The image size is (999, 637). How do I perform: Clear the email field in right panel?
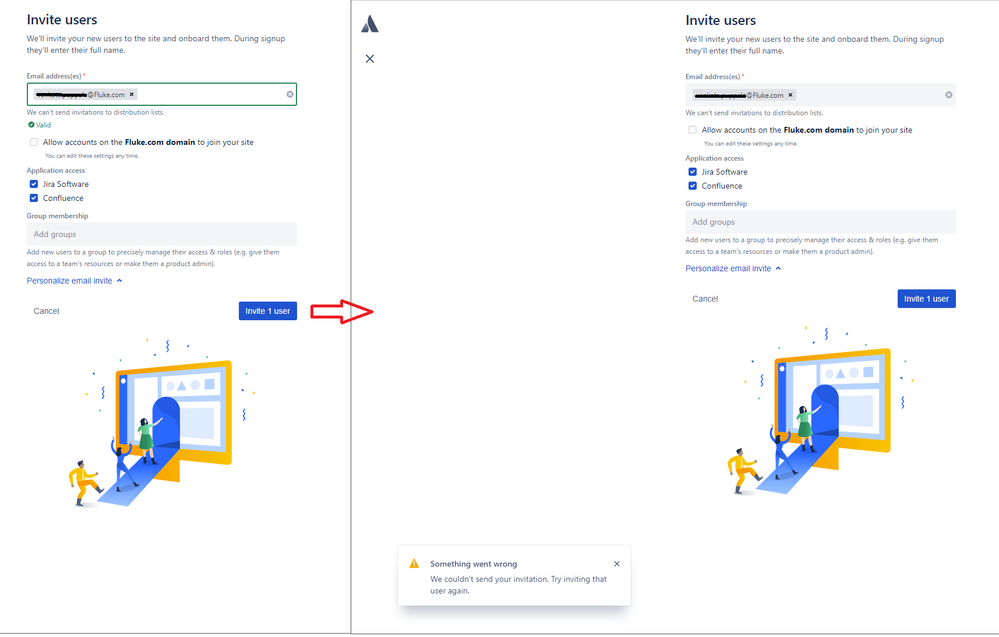click(x=949, y=95)
